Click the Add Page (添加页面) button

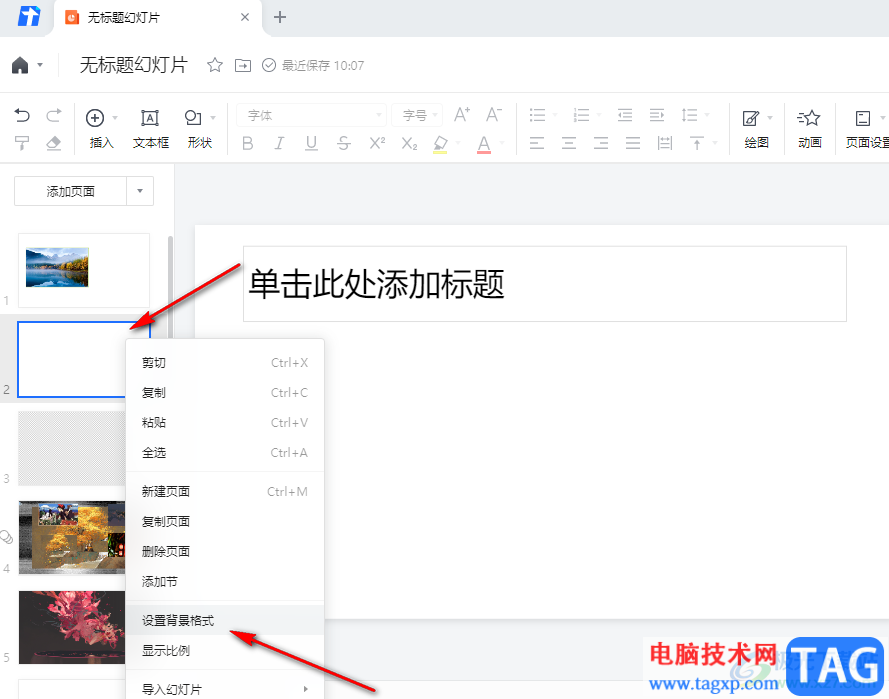click(x=70, y=191)
